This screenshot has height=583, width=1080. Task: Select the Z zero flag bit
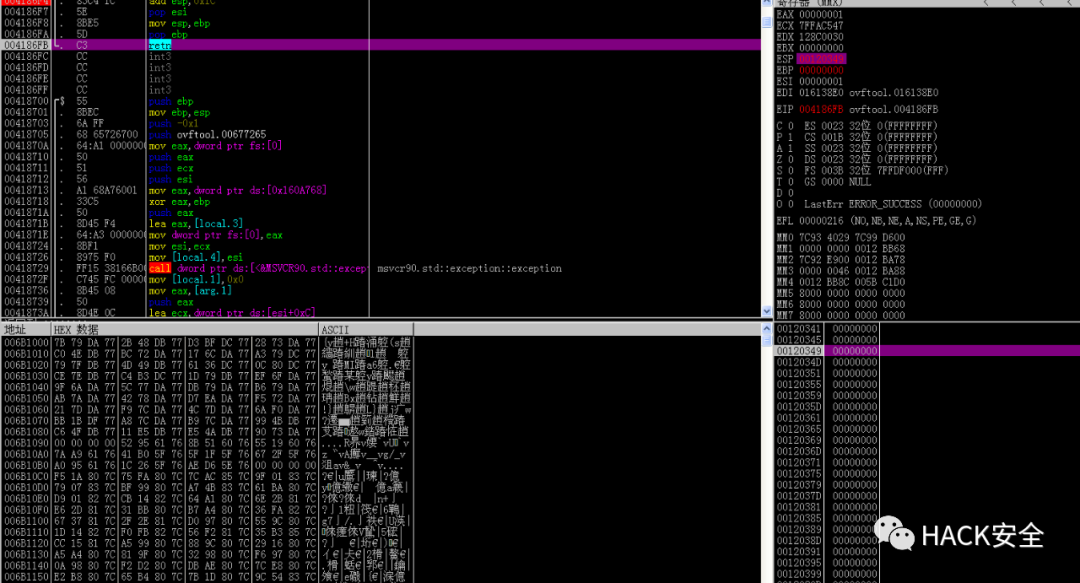[791, 159]
